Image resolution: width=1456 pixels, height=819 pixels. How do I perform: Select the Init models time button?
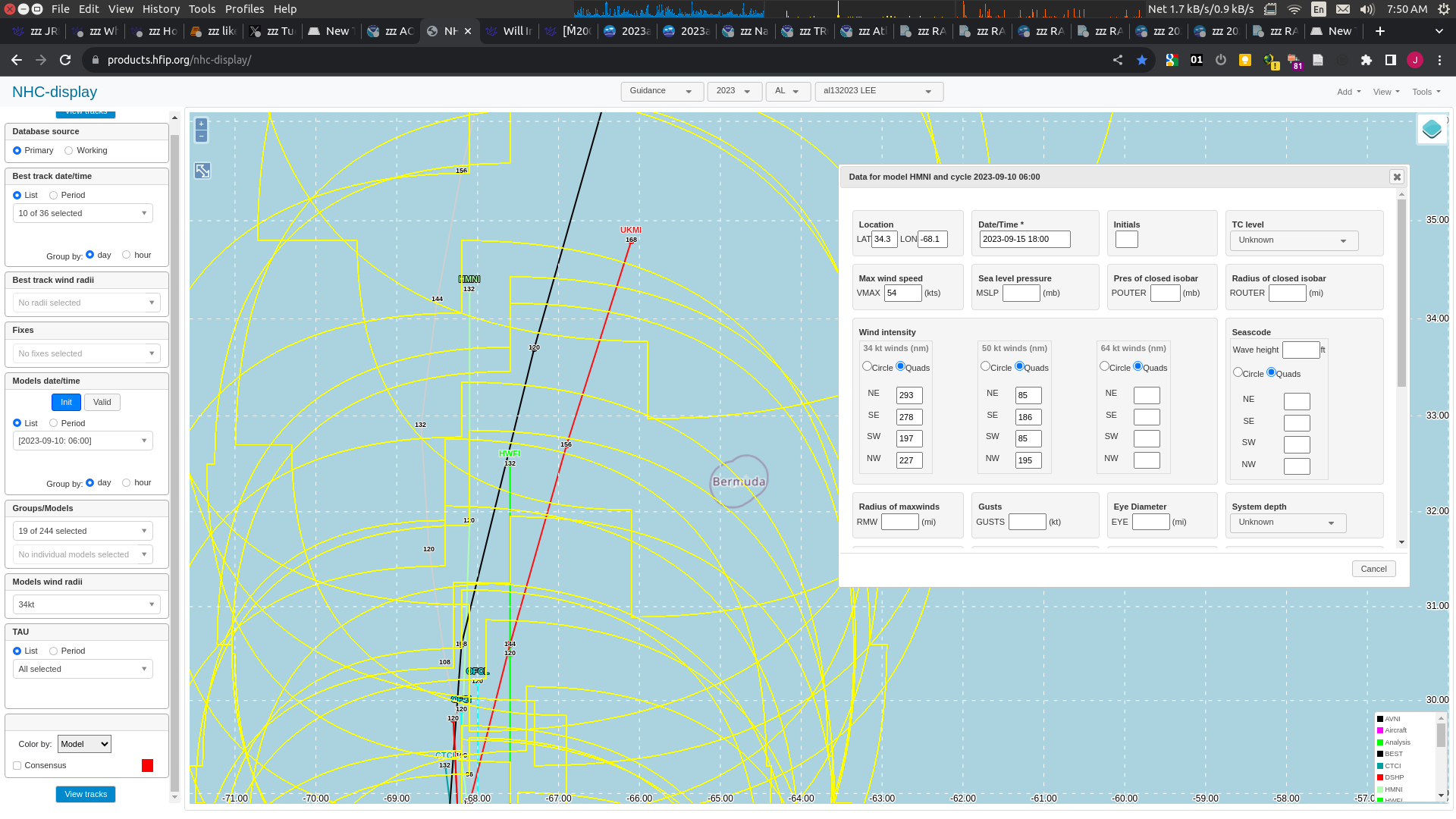66,402
